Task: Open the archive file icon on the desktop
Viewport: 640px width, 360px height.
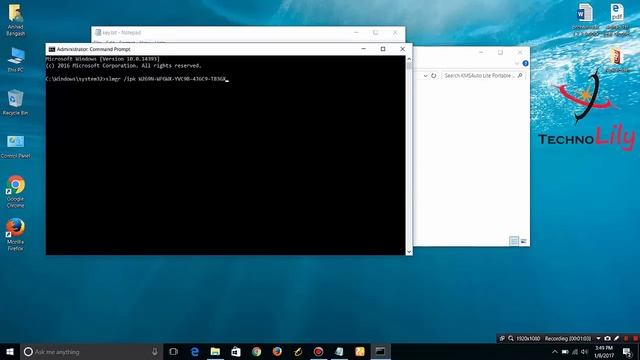Action: [x=617, y=60]
